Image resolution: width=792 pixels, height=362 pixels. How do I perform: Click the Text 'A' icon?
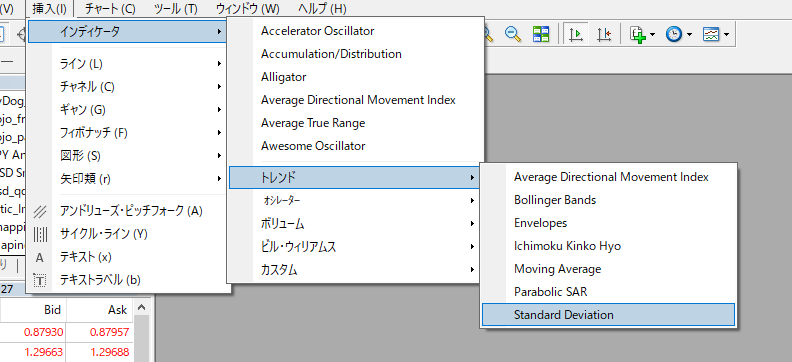point(40,257)
